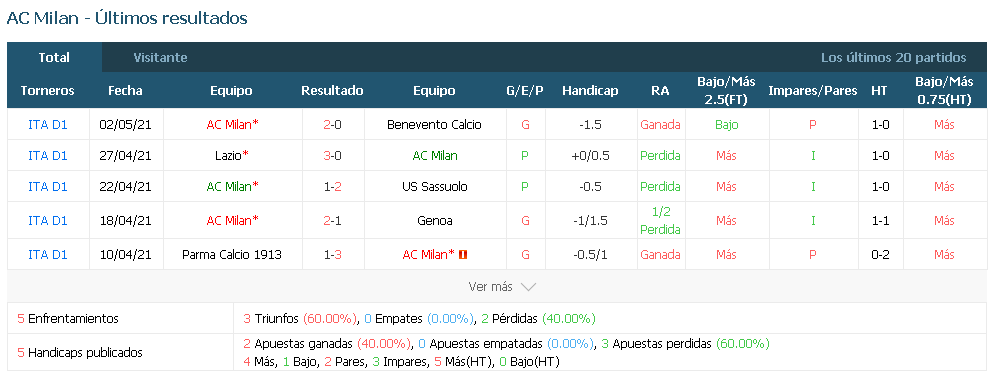991x376 pixels.
Task: Click Benevento Calcio team name
Action: (434, 124)
